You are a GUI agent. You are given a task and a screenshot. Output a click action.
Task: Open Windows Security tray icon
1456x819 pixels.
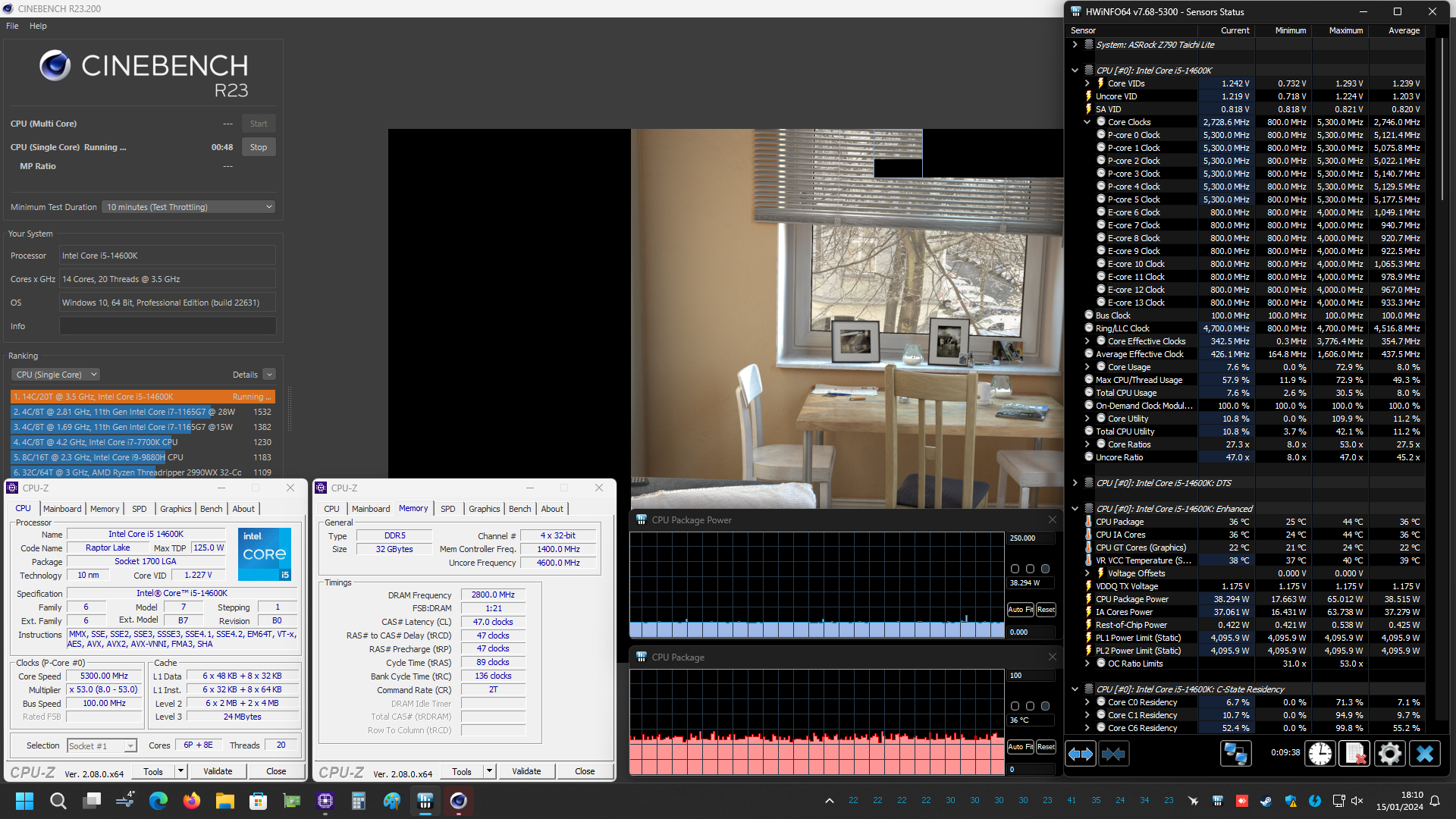tap(1291, 801)
